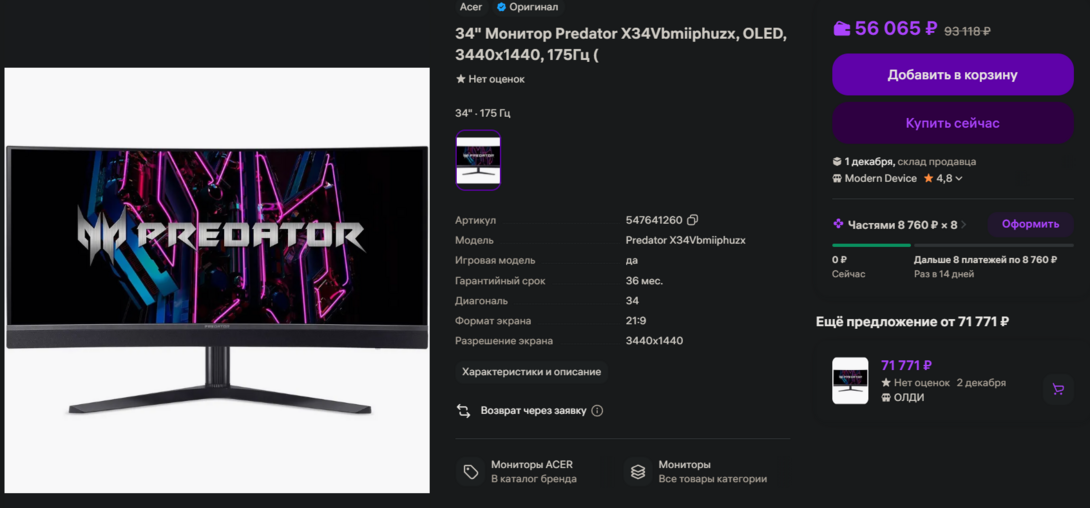This screenshot has width=1090, height=508.
Task: Click the Оригинал verified checkmark badge
Action: click(x=501, y=7)
